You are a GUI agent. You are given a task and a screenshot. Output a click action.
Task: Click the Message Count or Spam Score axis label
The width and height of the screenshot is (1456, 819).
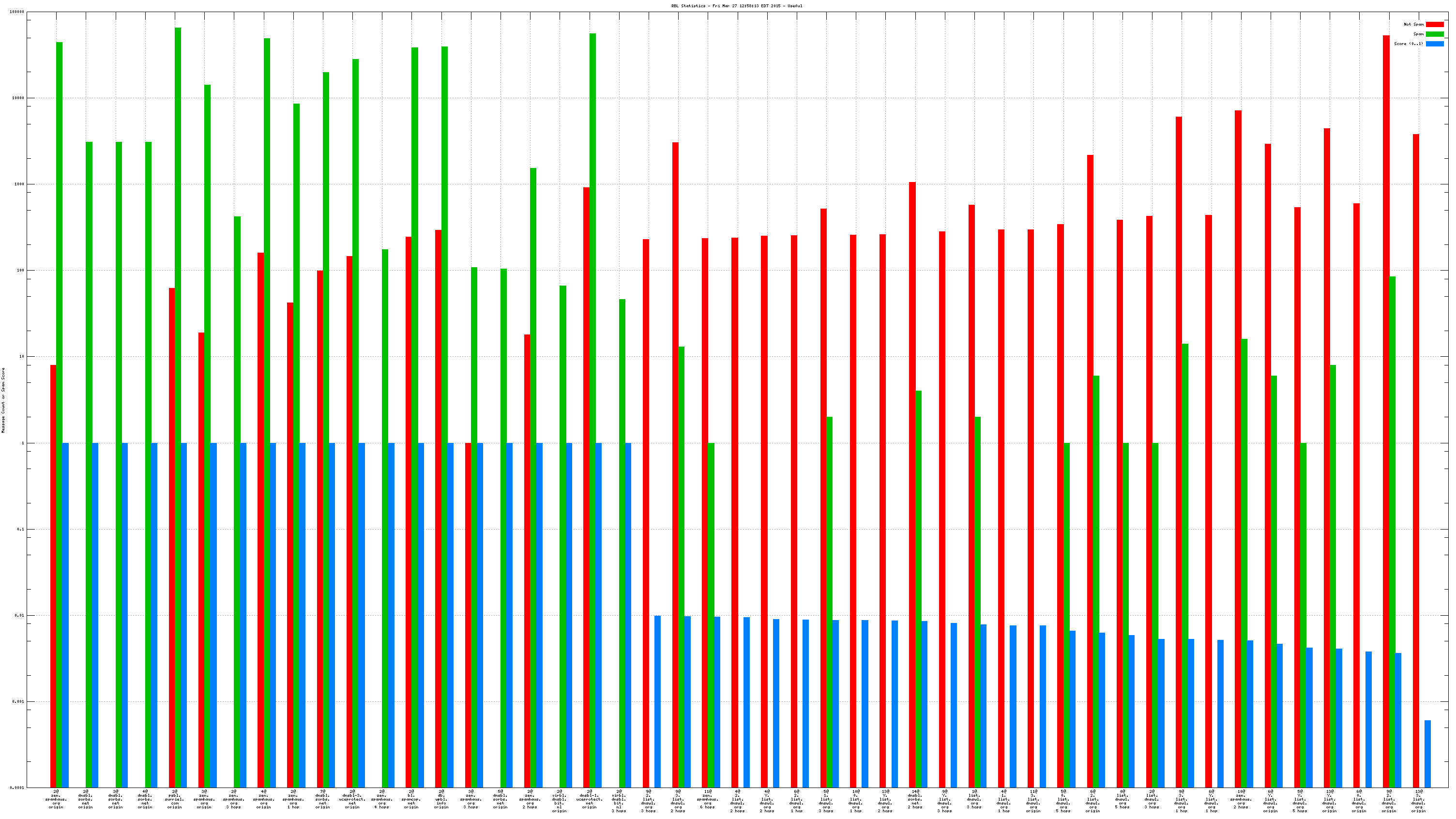click(x=3, y=400)
